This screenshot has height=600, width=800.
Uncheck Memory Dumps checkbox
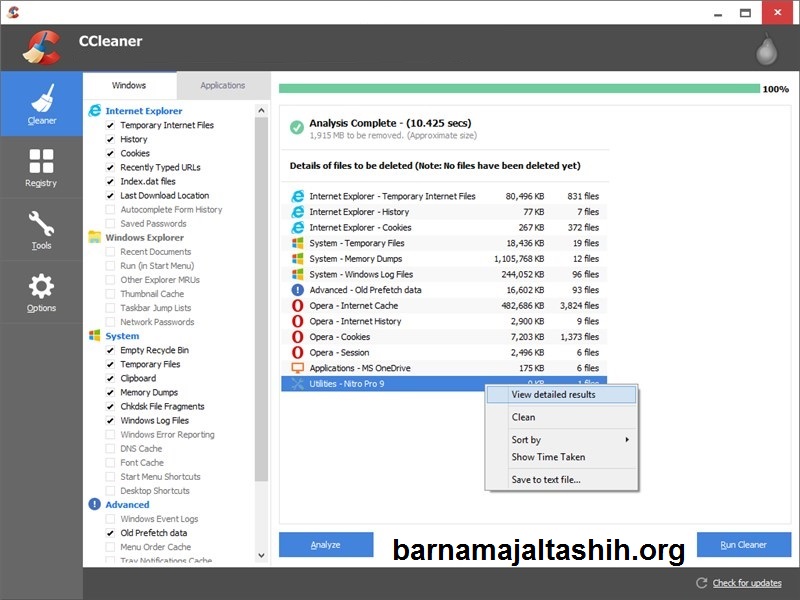pyautogui.click(x=110, y=392)
